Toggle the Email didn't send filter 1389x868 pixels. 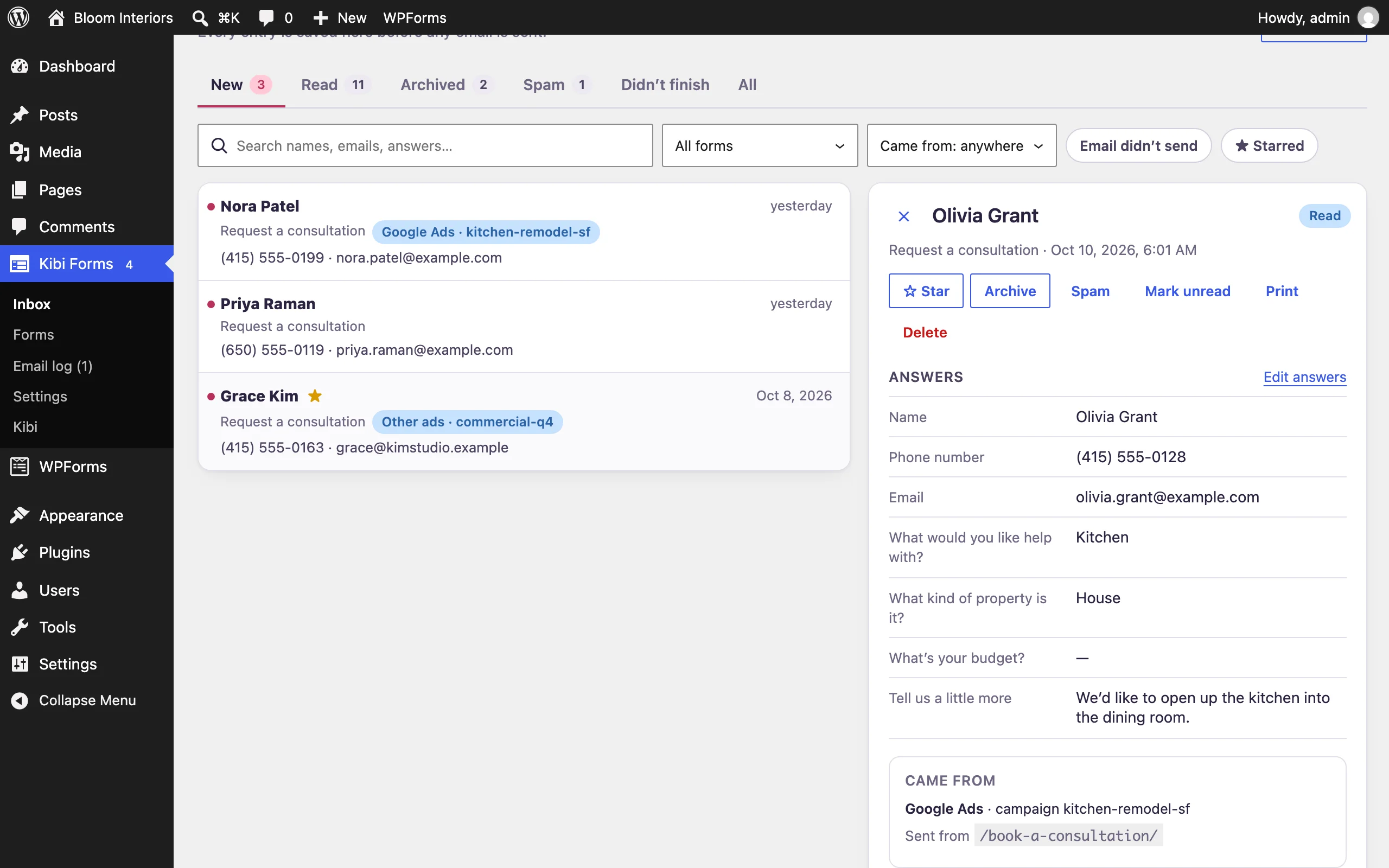point(1138,146)
